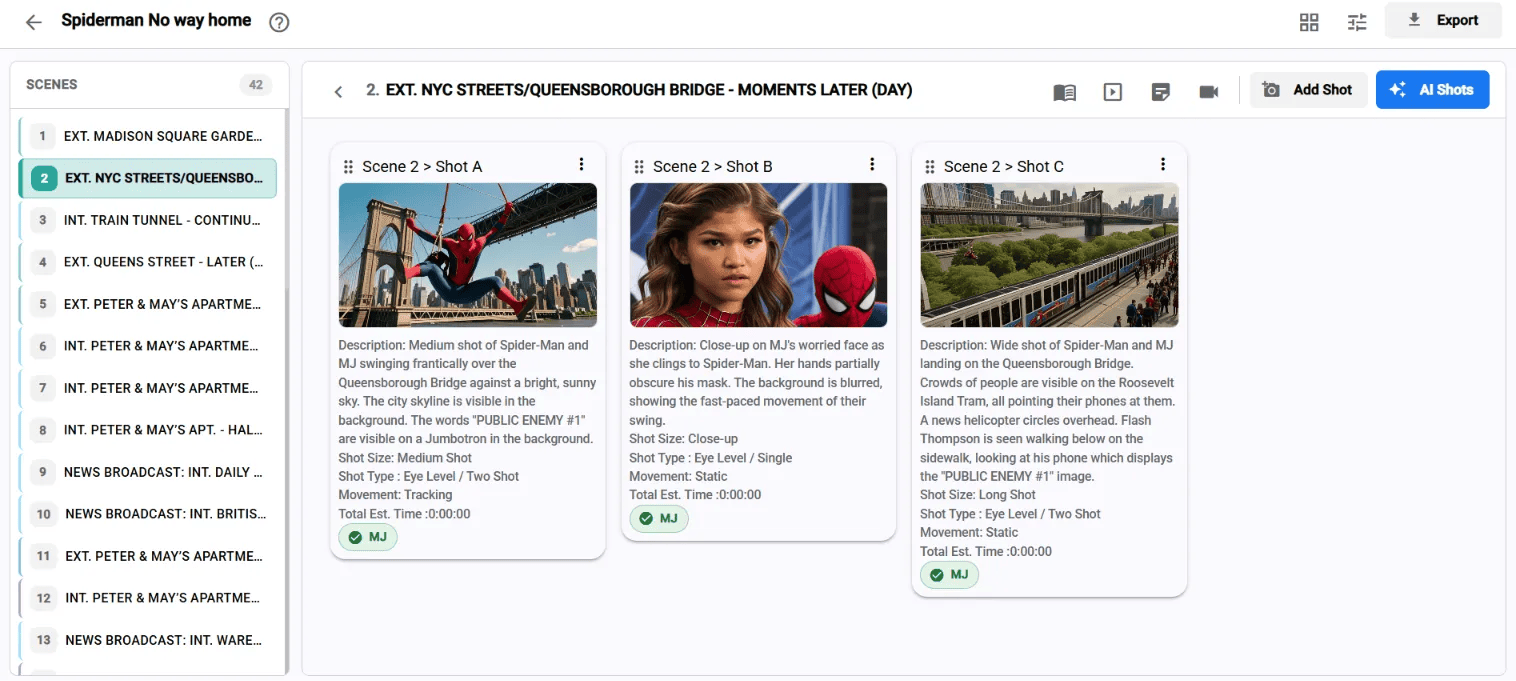Open the slideshow play icon
This screenshot has width=1516, height=681.
(1112, 92)
